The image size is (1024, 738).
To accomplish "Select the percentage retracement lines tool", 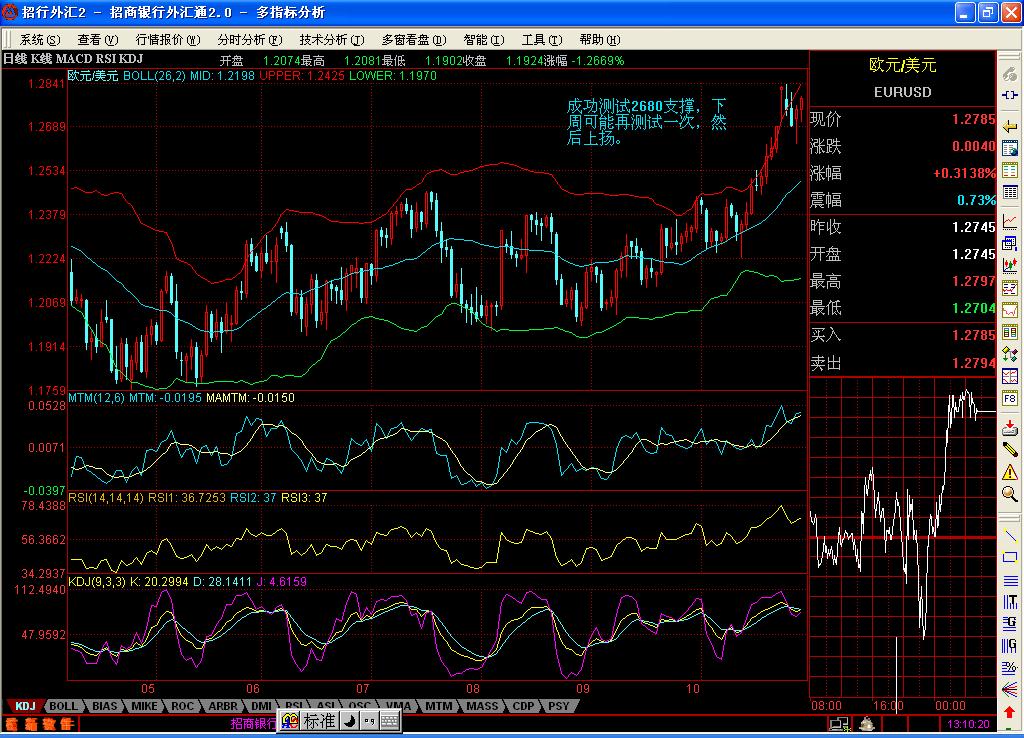I will pos(1010,667).
